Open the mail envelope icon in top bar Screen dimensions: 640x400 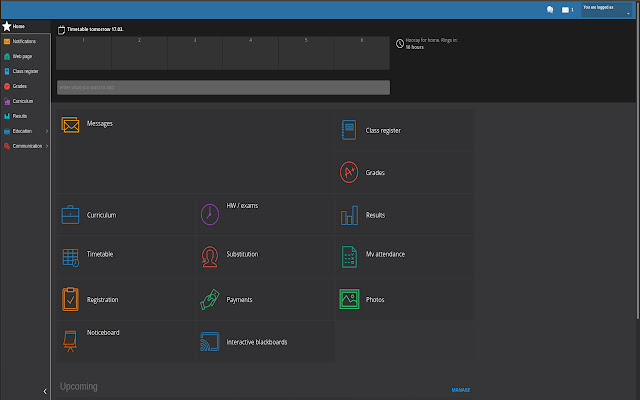pos(565,9)
